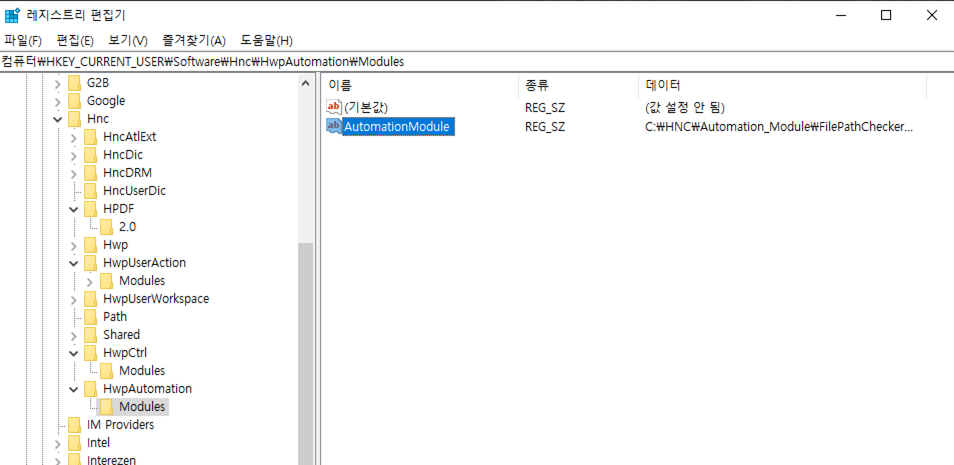The width and height of the screenshot is (954, 465).
Task: Open the 편집(E) menu
Action: 75,41
